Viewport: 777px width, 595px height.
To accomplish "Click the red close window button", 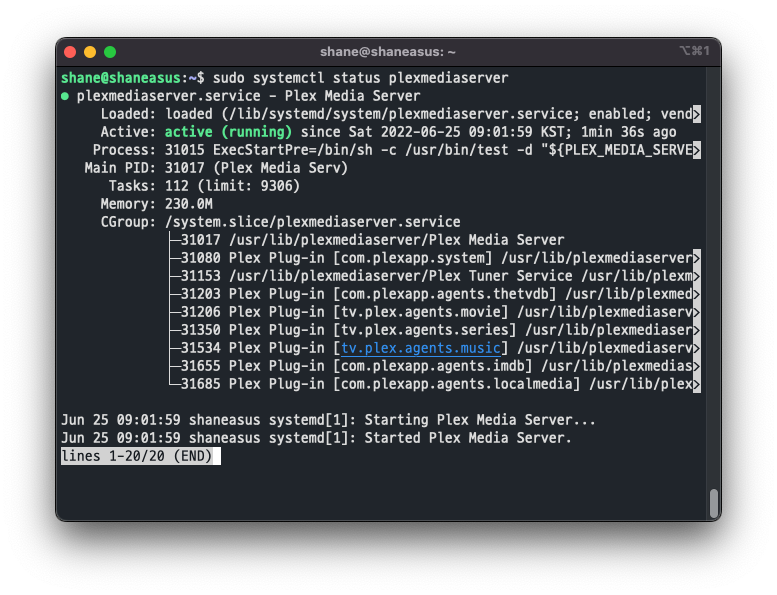I will 70,52.
